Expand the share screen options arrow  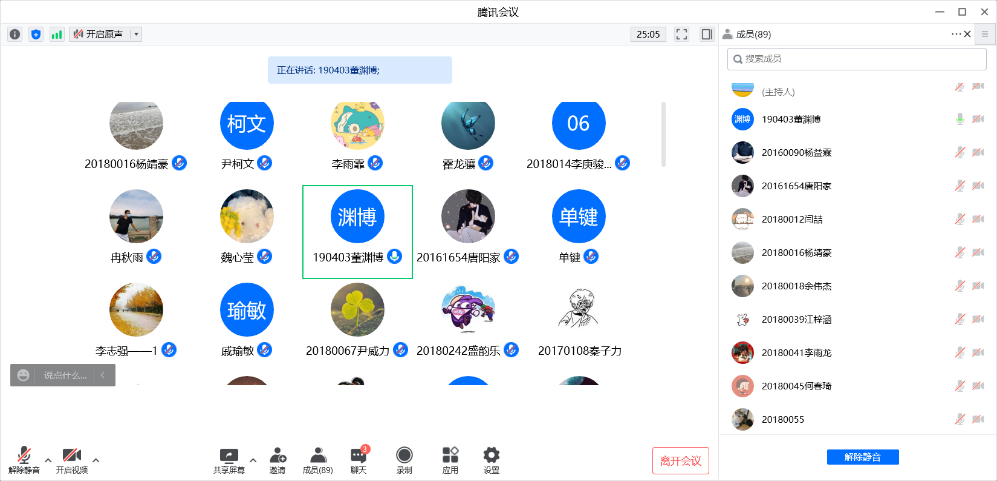pyautogui.click(x=253, y=460)
